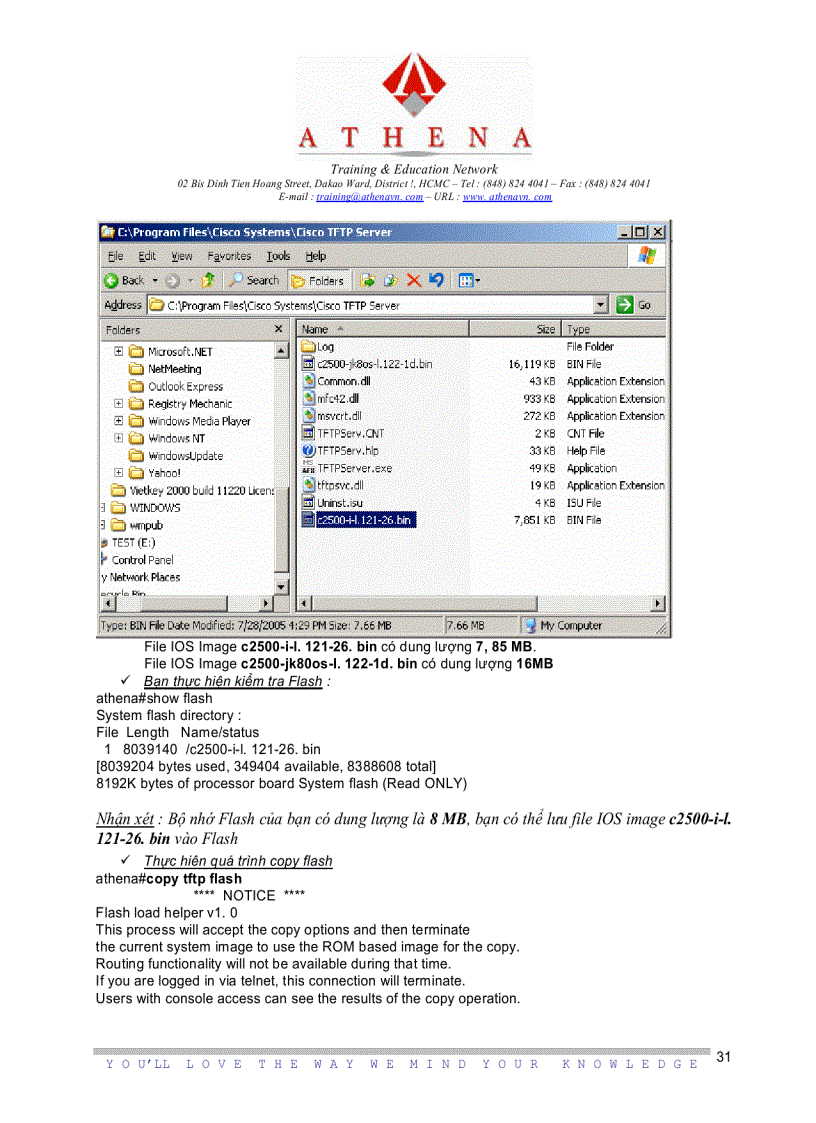Sort files by the Size column header
816x1123 pixels.
(543, 328)
